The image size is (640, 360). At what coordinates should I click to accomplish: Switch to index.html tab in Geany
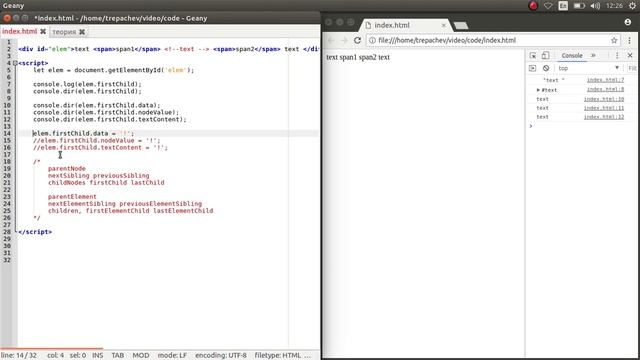pyautogui.click(x=20, y=31)
